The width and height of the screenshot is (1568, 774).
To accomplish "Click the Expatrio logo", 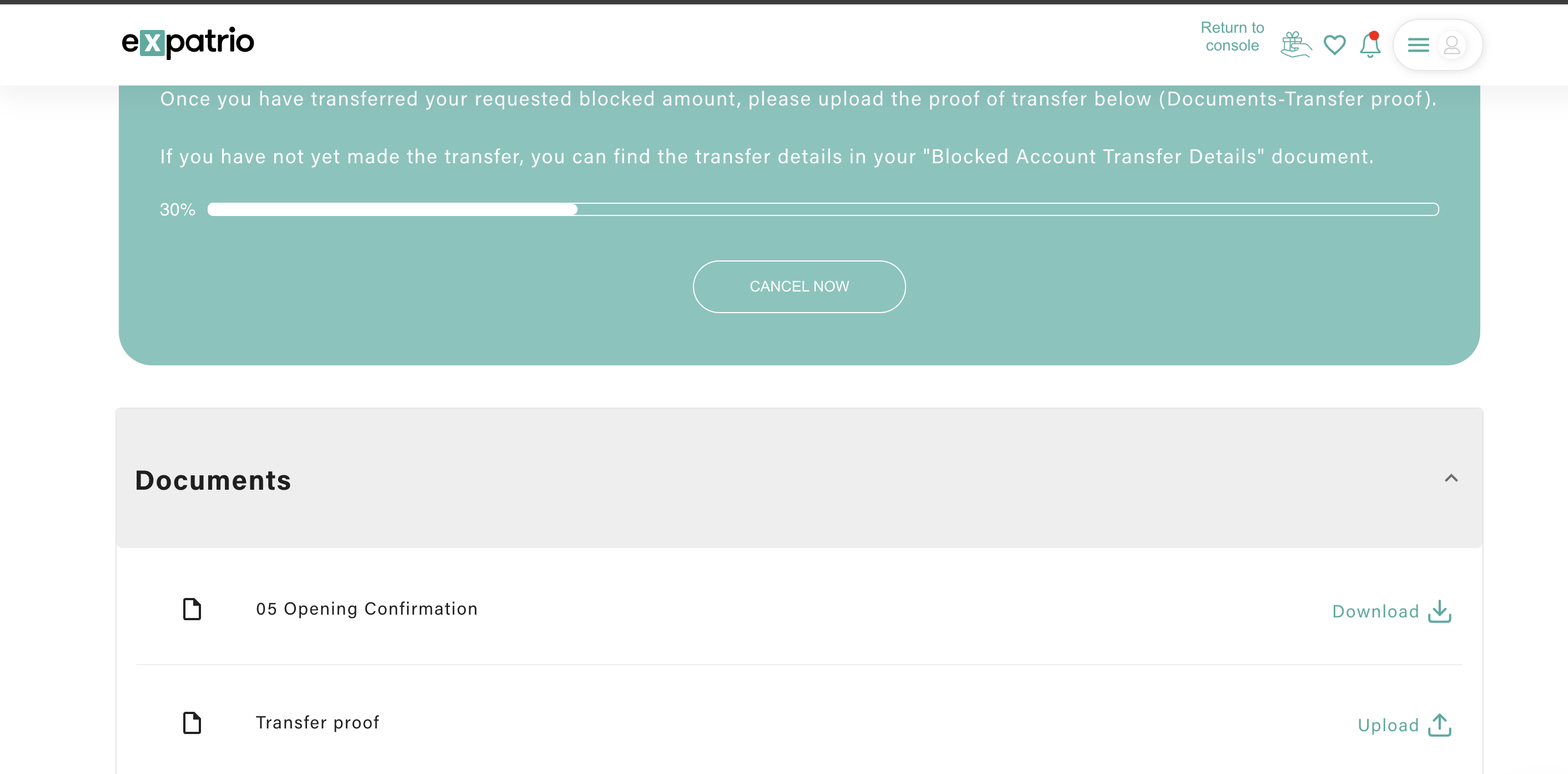I will [188, 43].
